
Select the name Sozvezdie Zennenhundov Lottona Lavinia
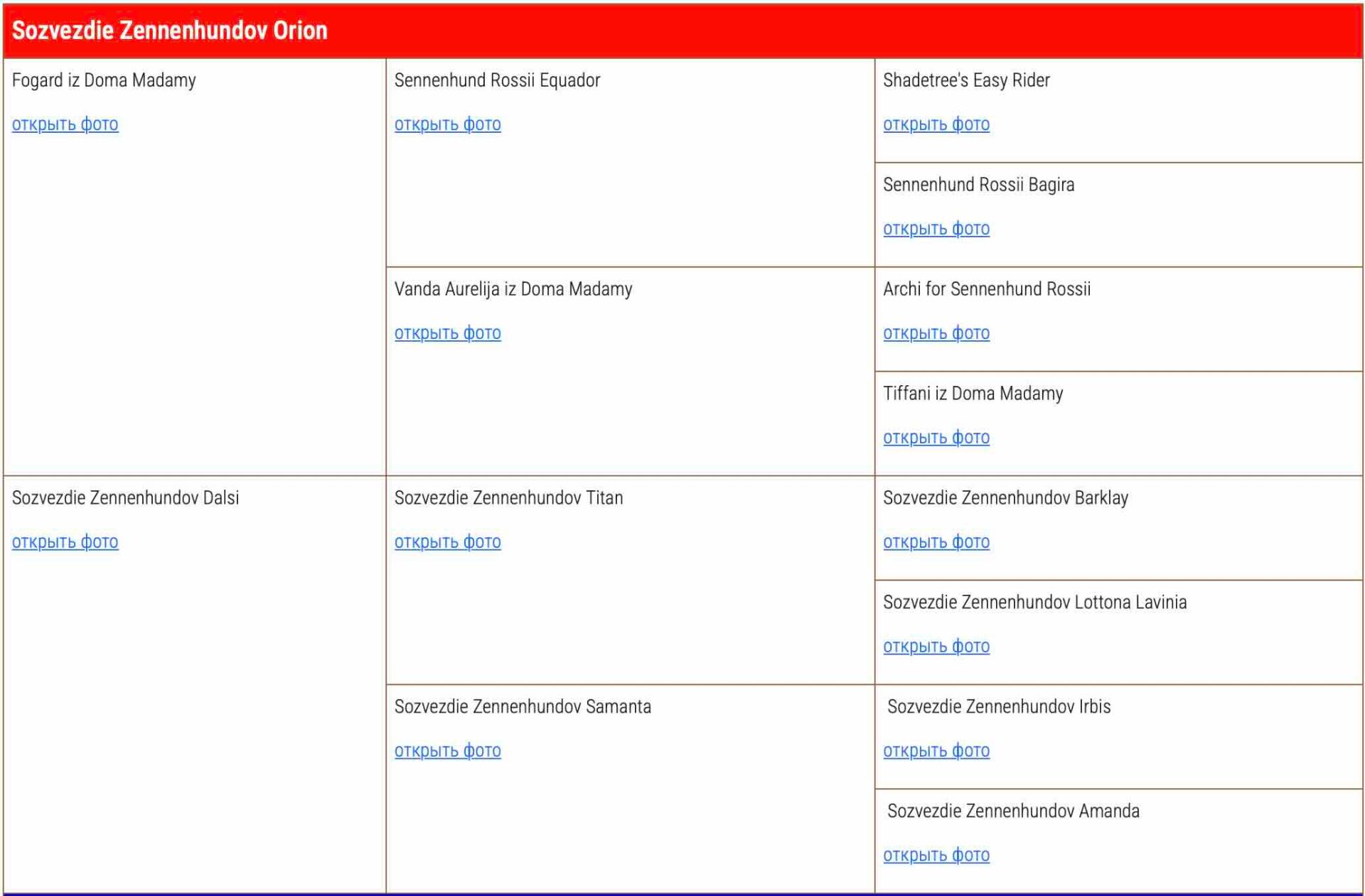tap(1035, 603)
